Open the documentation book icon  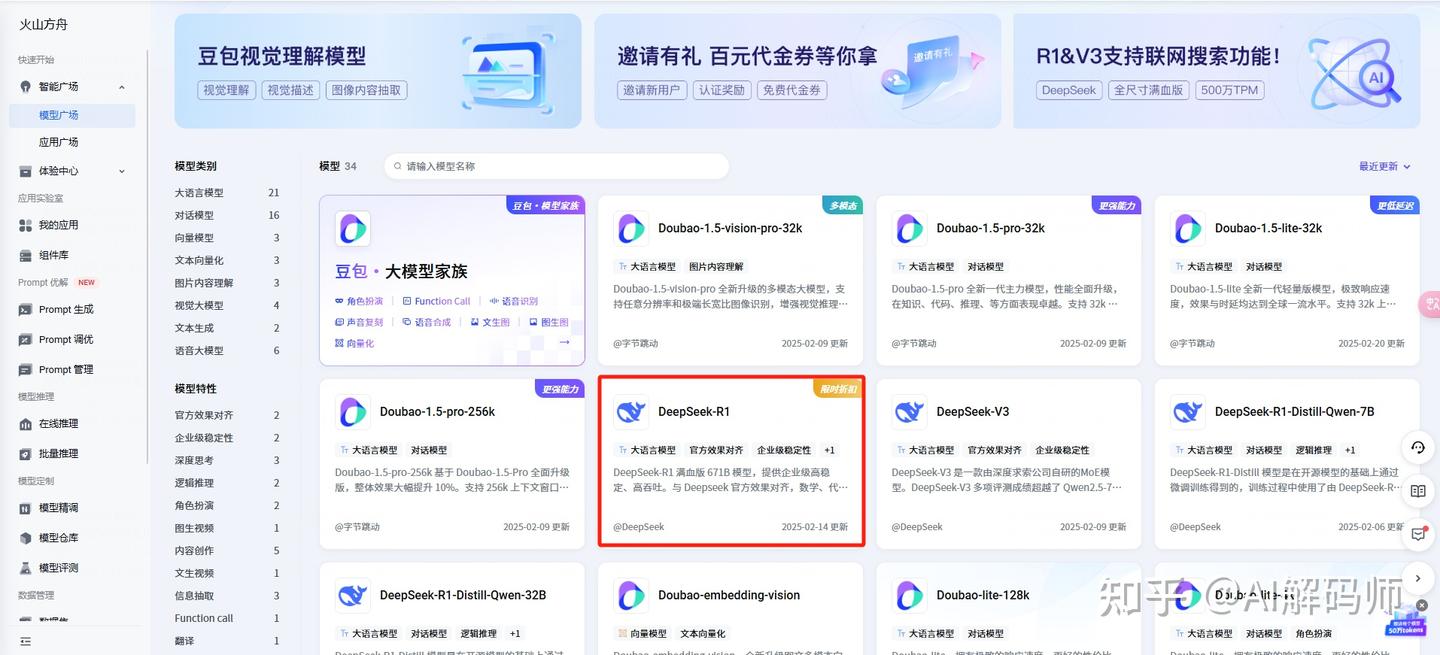1418,491
